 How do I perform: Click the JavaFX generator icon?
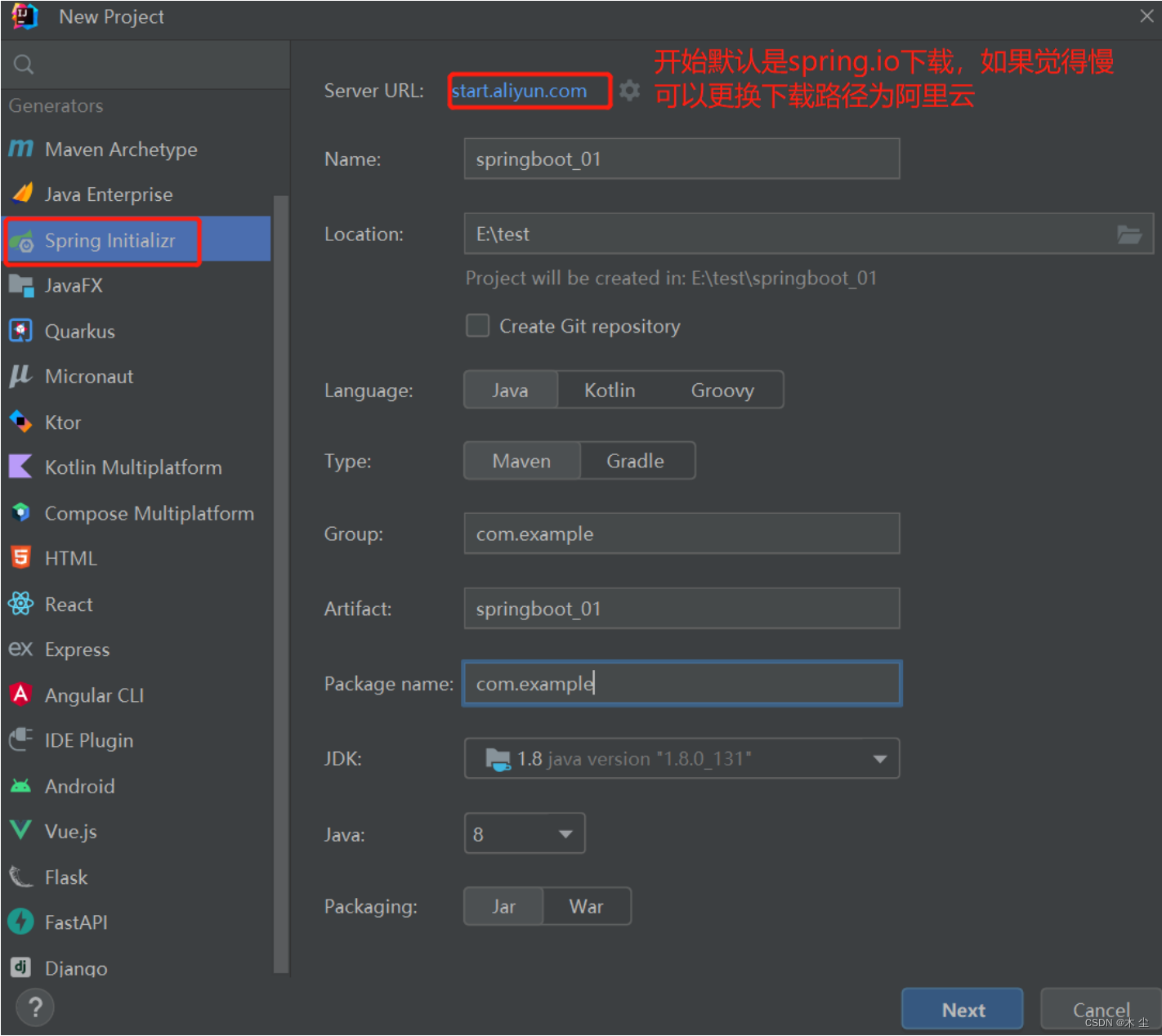pos(20,285)
